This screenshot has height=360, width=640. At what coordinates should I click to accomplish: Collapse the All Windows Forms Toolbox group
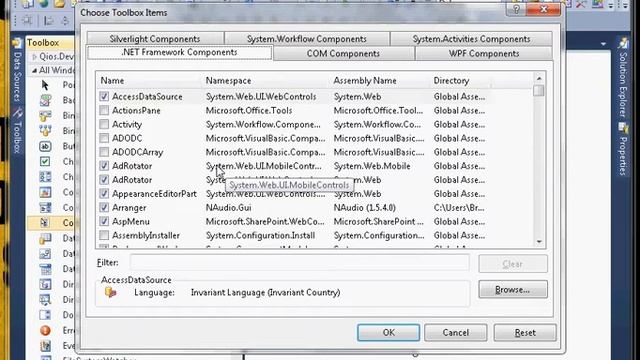coord(34,70)
